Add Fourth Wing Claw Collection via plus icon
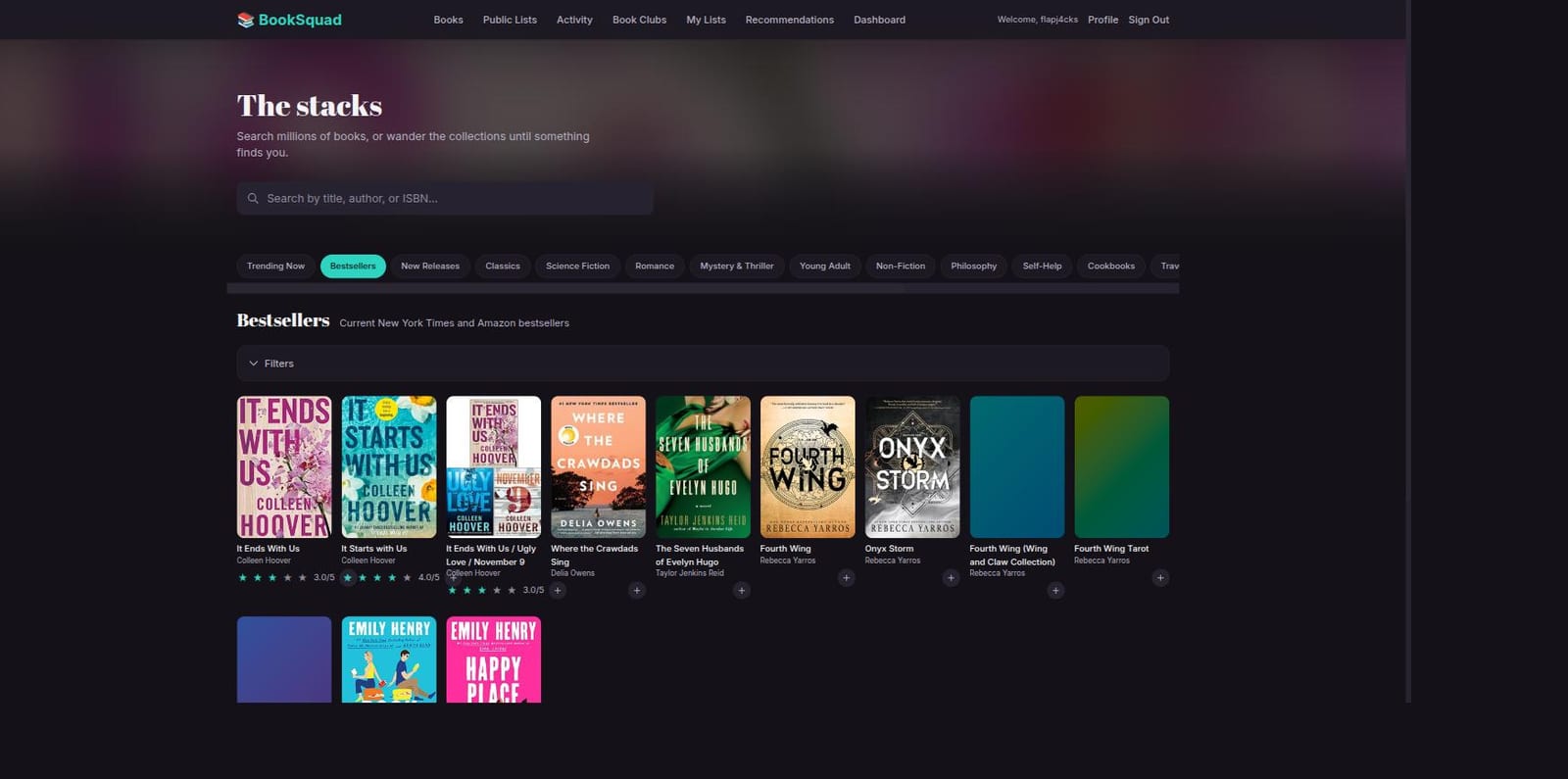1568x779 pixels. (1055, 590)
